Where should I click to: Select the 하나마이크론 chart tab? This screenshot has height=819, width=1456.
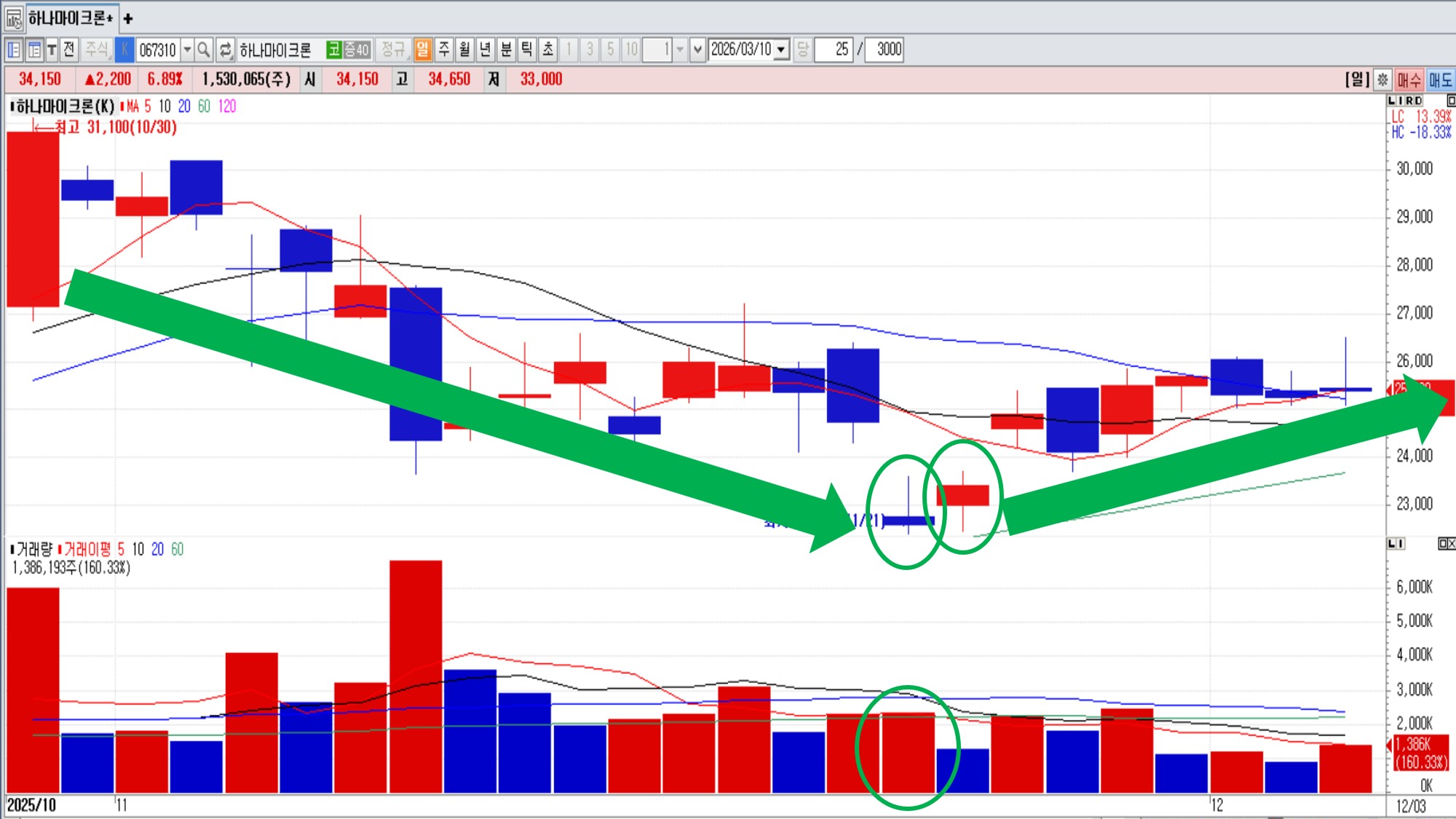70,18
